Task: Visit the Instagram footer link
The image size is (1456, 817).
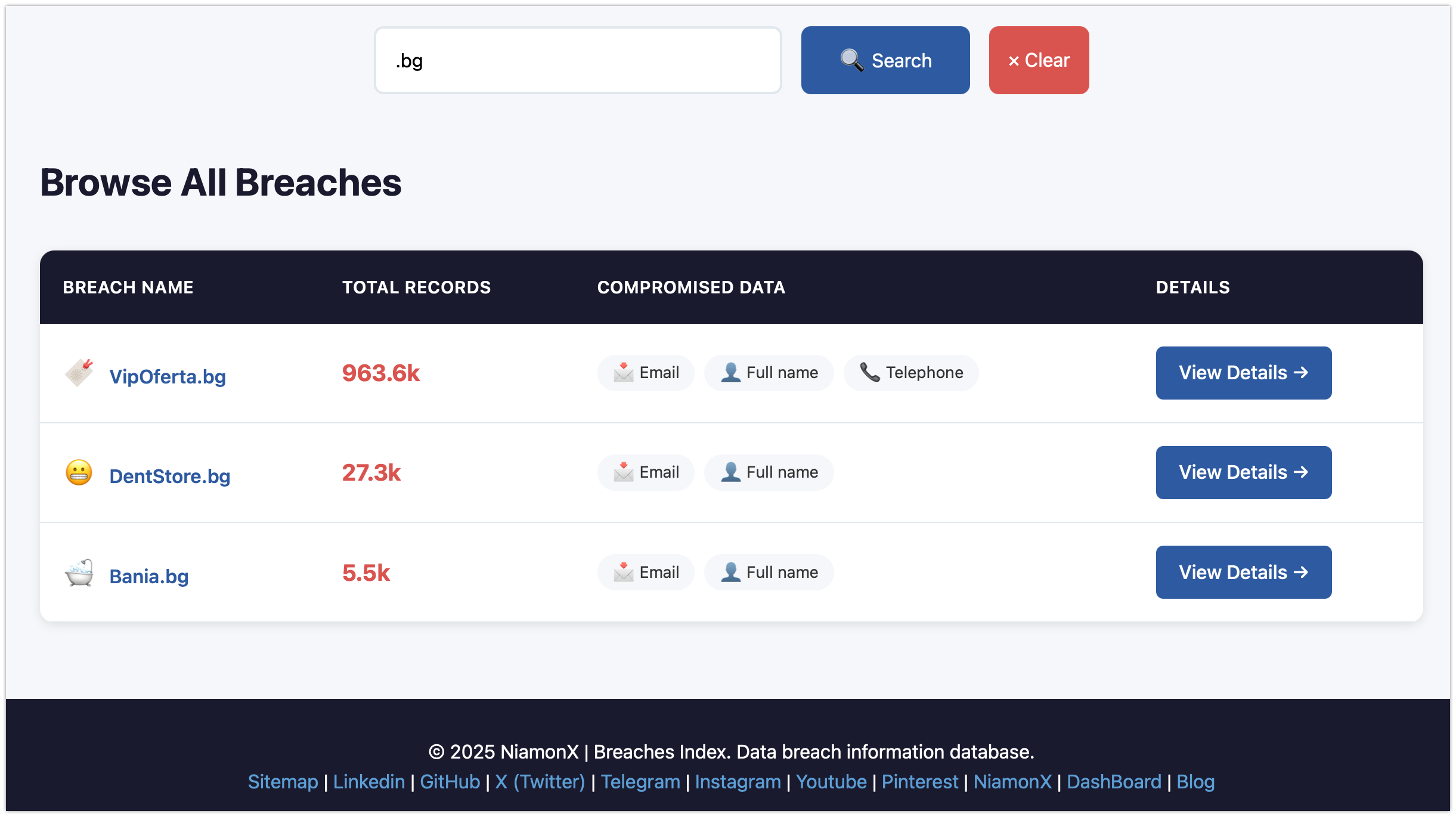Action: point(738,782)
